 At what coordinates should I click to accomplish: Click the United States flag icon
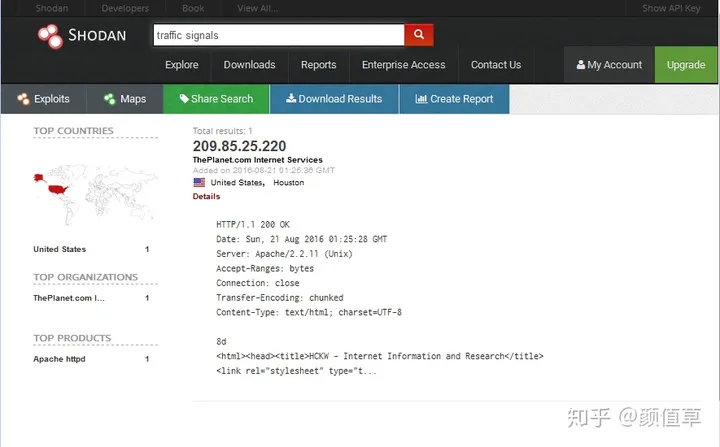click(199, 182)
